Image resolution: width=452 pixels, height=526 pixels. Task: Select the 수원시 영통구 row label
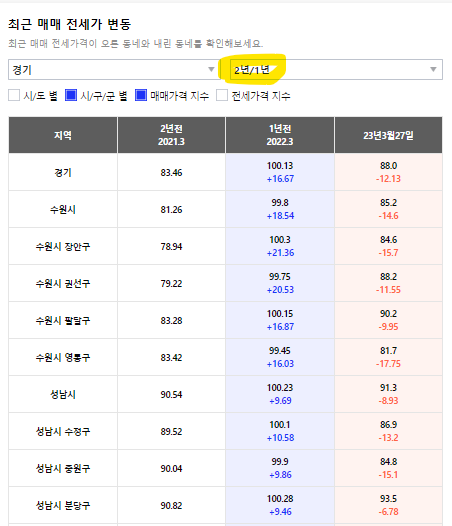tap(63, 357)
